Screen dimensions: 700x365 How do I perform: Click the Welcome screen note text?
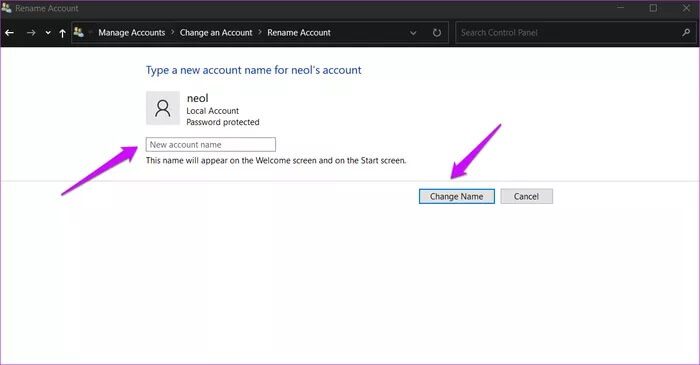[x=276, y=161]
